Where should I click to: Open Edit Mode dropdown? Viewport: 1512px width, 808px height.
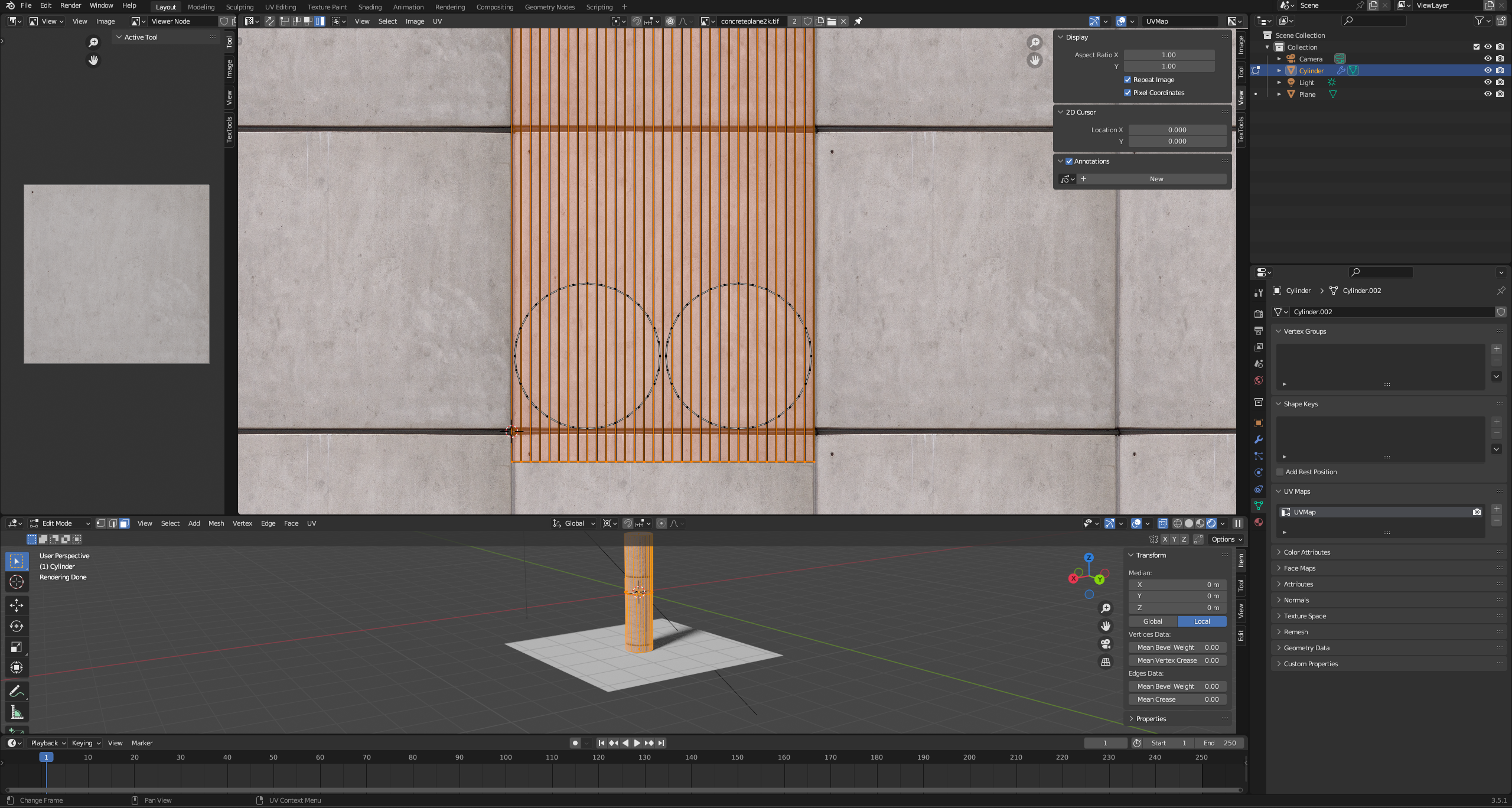(60, 523)
